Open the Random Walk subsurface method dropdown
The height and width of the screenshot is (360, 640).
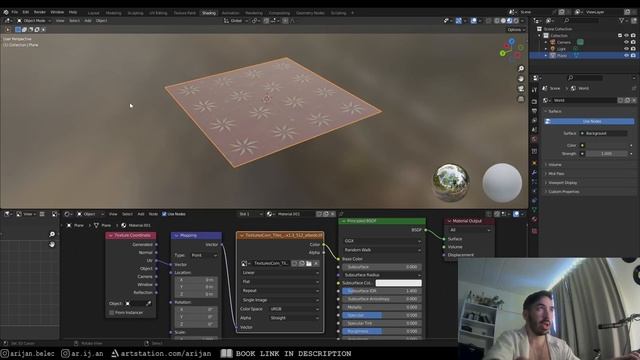point(382,250)
